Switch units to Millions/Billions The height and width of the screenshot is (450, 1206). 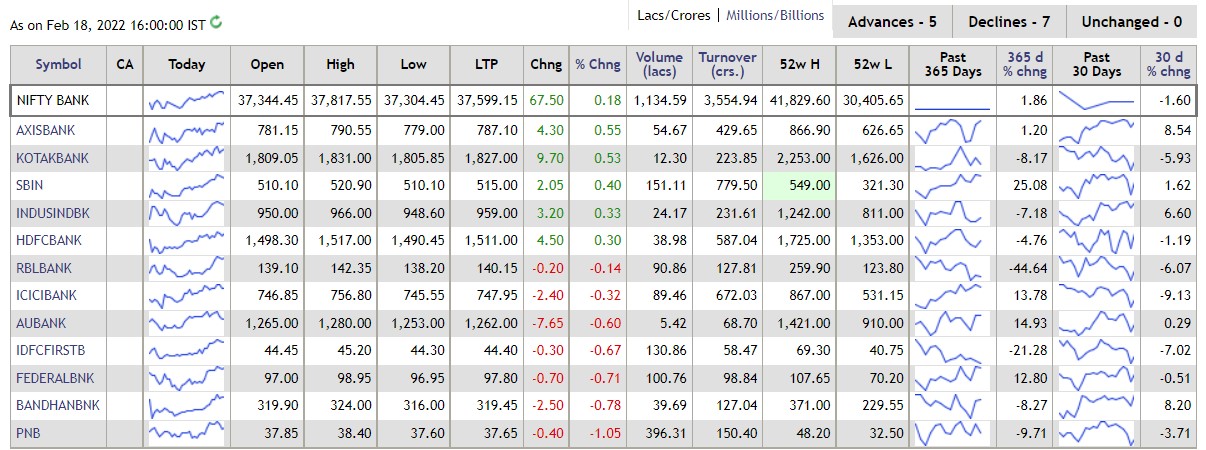coord(775,15)
